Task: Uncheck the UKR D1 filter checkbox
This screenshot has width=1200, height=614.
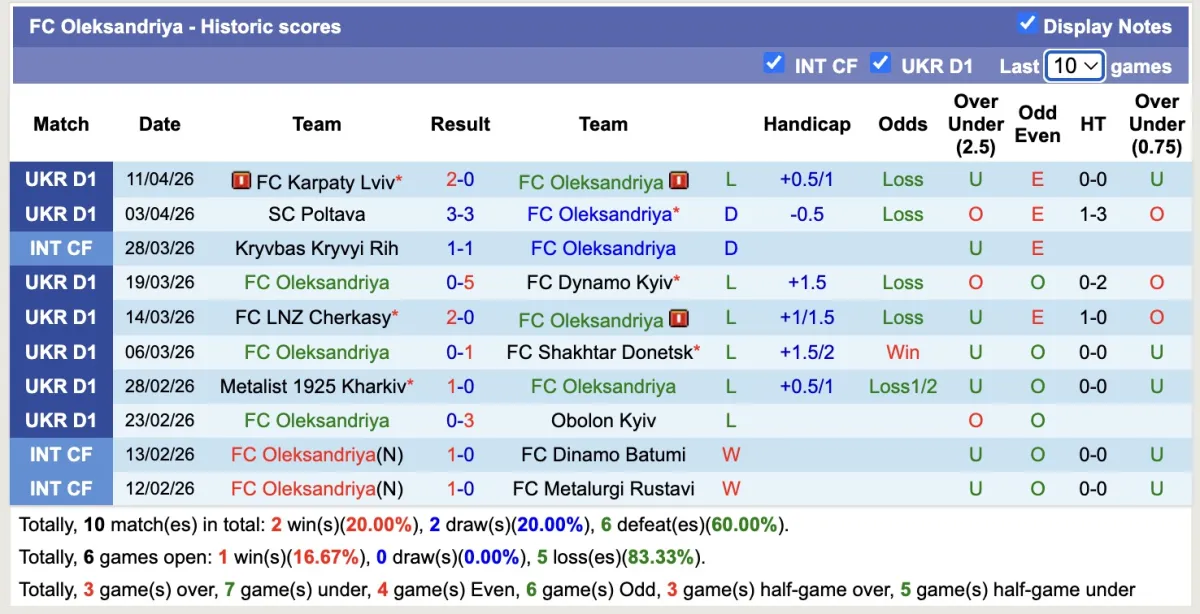Action: click(880, 64)
